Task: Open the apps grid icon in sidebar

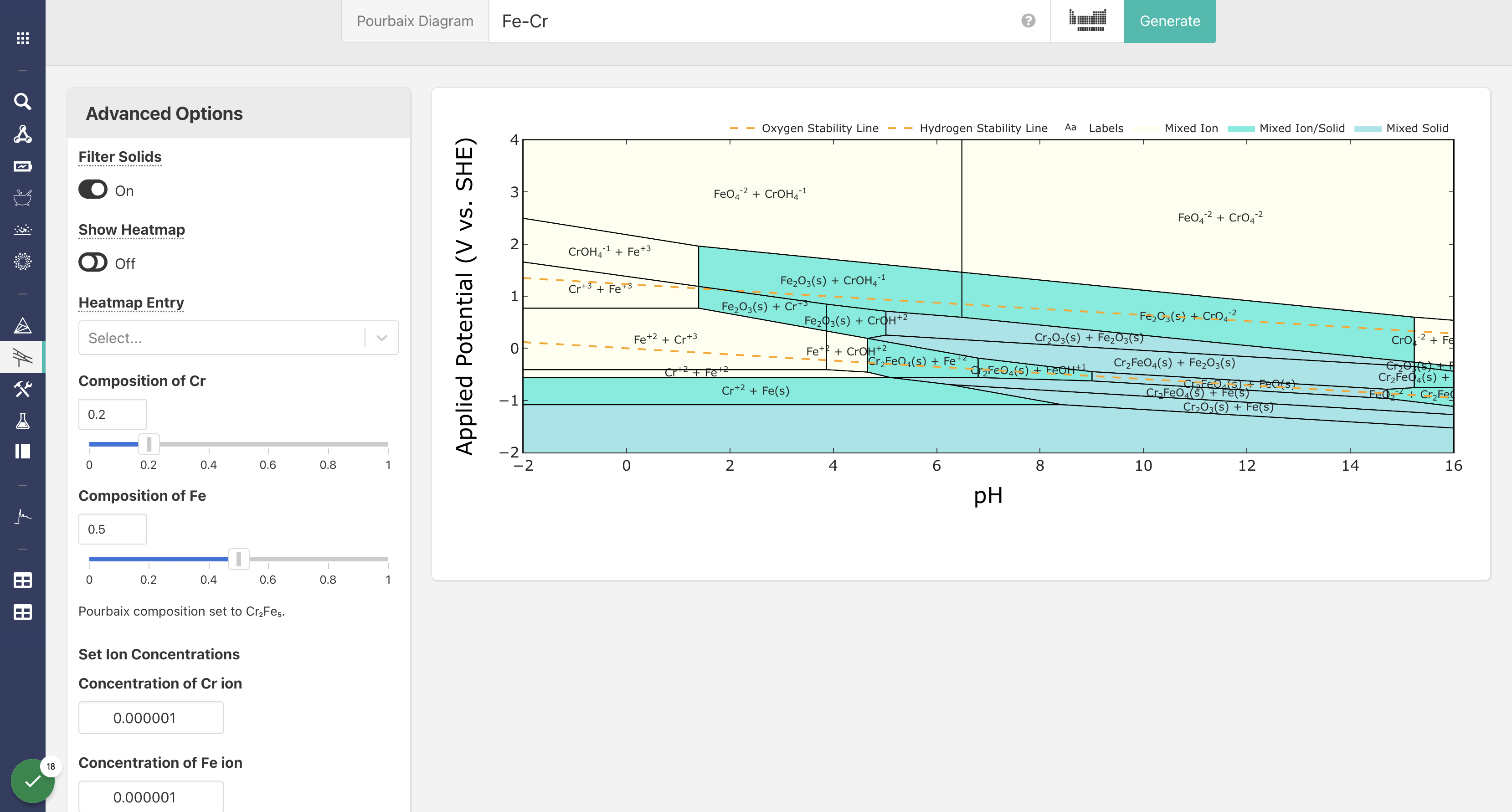Action: [22, 38]
